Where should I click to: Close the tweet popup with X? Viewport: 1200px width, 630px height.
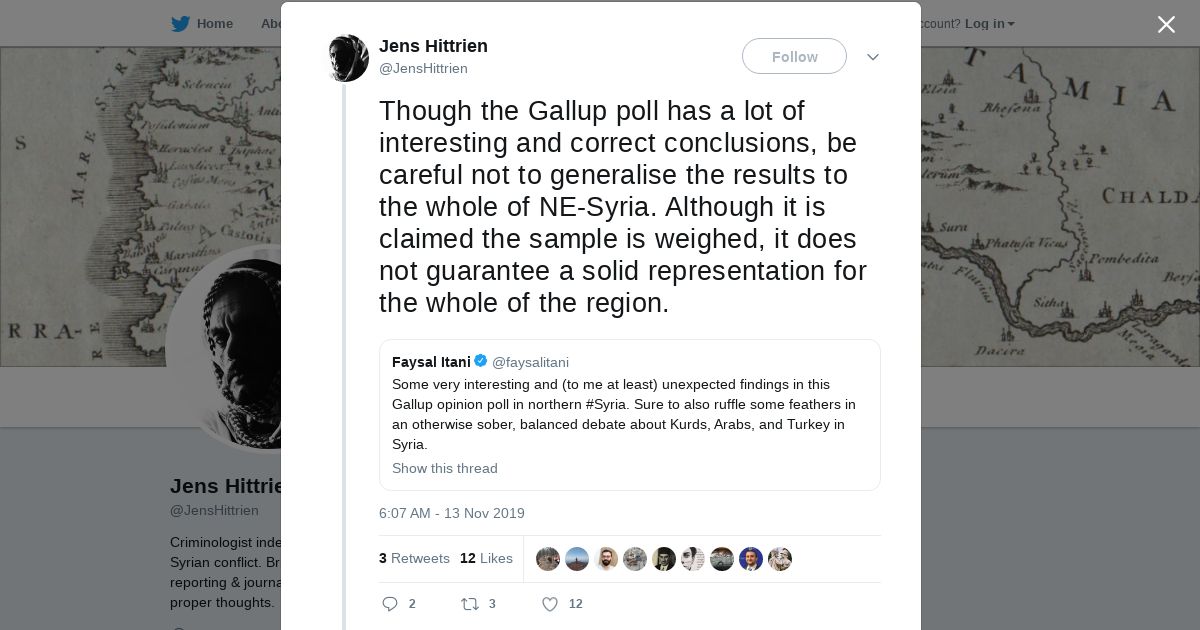coord(1166,25)
